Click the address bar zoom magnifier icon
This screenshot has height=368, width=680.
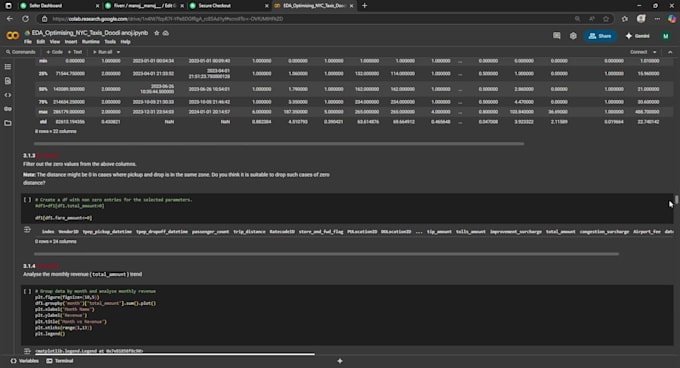577,19
